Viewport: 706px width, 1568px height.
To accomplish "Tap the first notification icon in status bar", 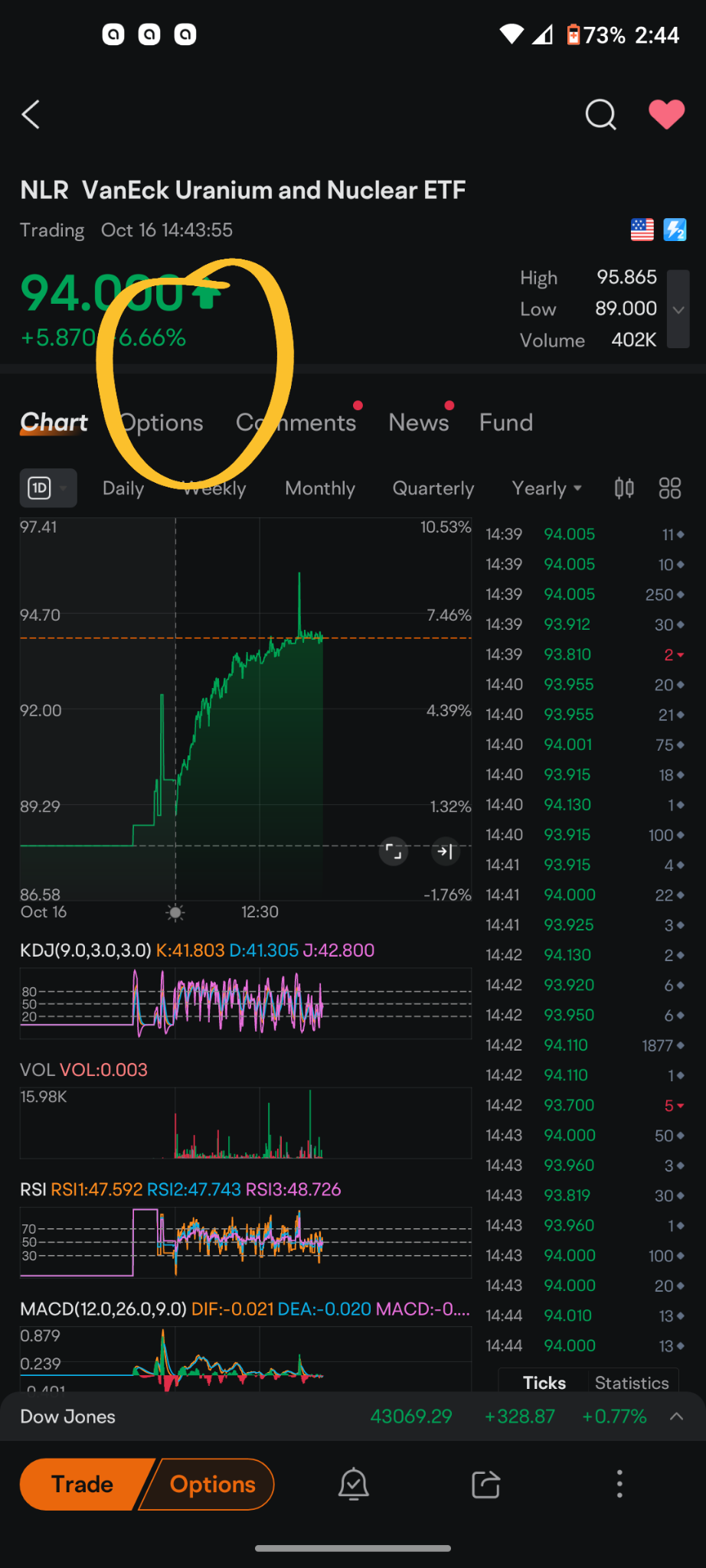I will (x=113, y=34).
